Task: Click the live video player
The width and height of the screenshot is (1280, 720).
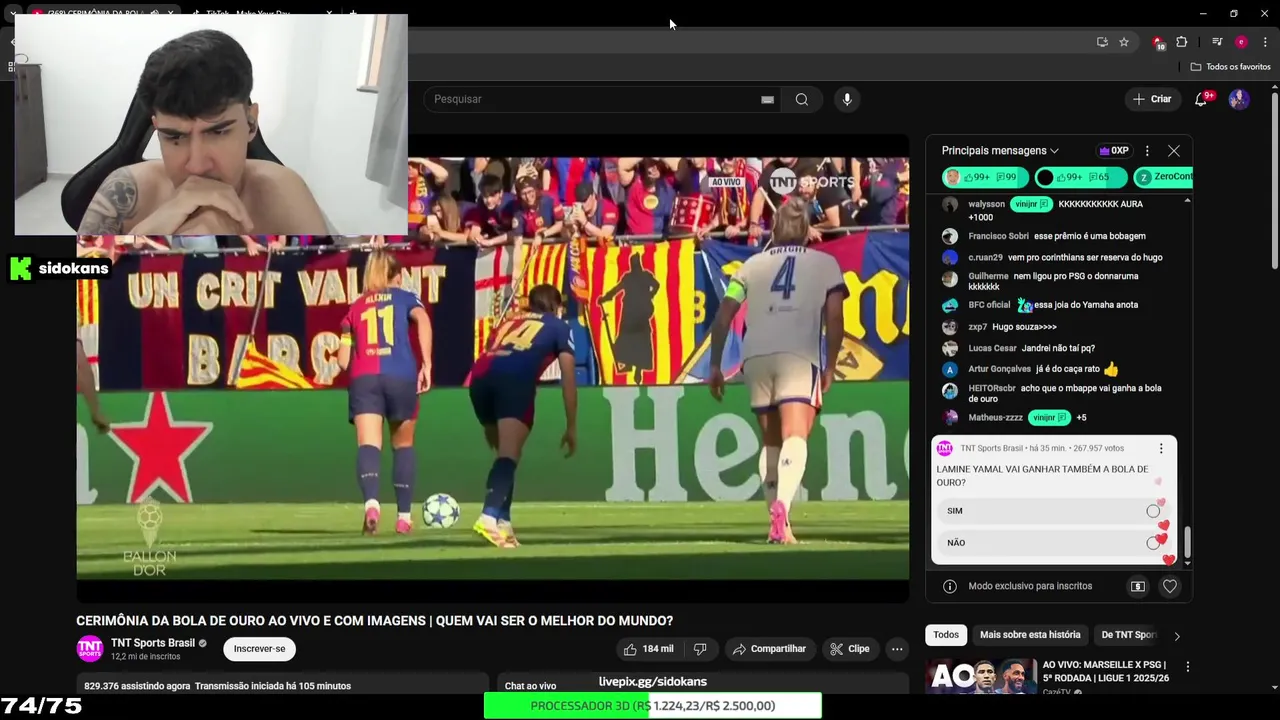Action: pos(493,368)
